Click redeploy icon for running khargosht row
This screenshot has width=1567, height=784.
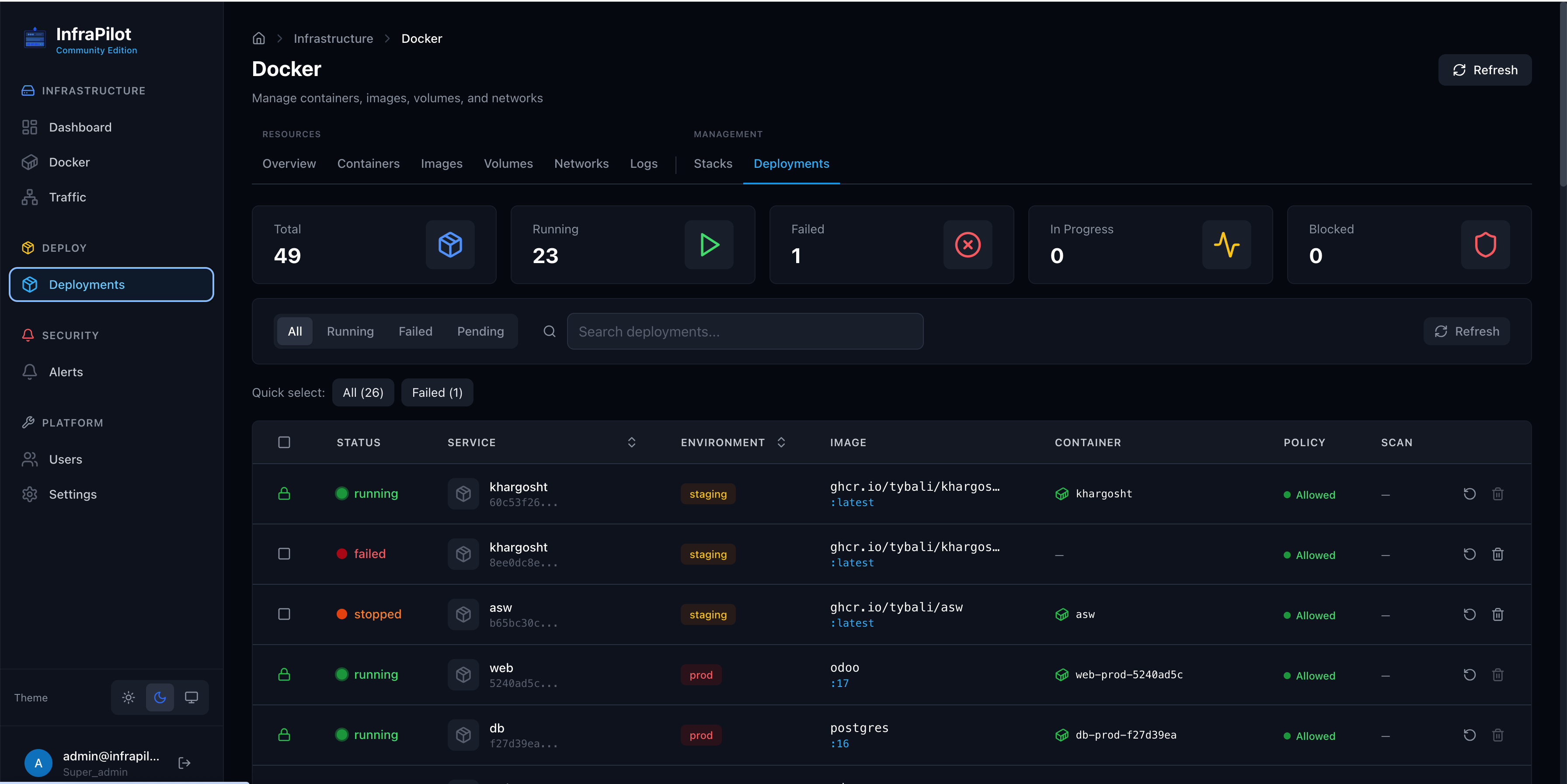click(x=1469, y=493)
